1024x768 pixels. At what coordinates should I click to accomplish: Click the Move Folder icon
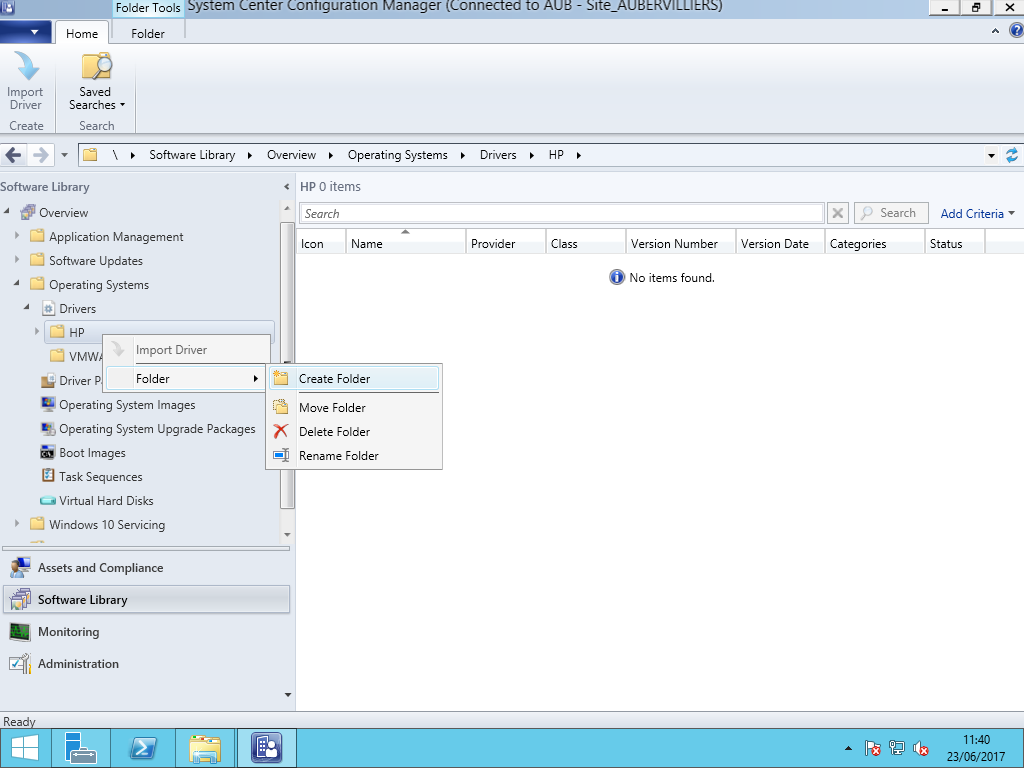tap(281, 408)
